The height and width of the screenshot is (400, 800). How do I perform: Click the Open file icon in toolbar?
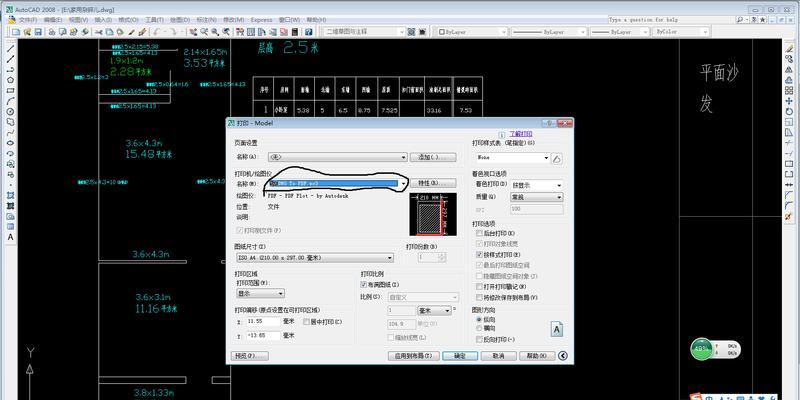27,32
